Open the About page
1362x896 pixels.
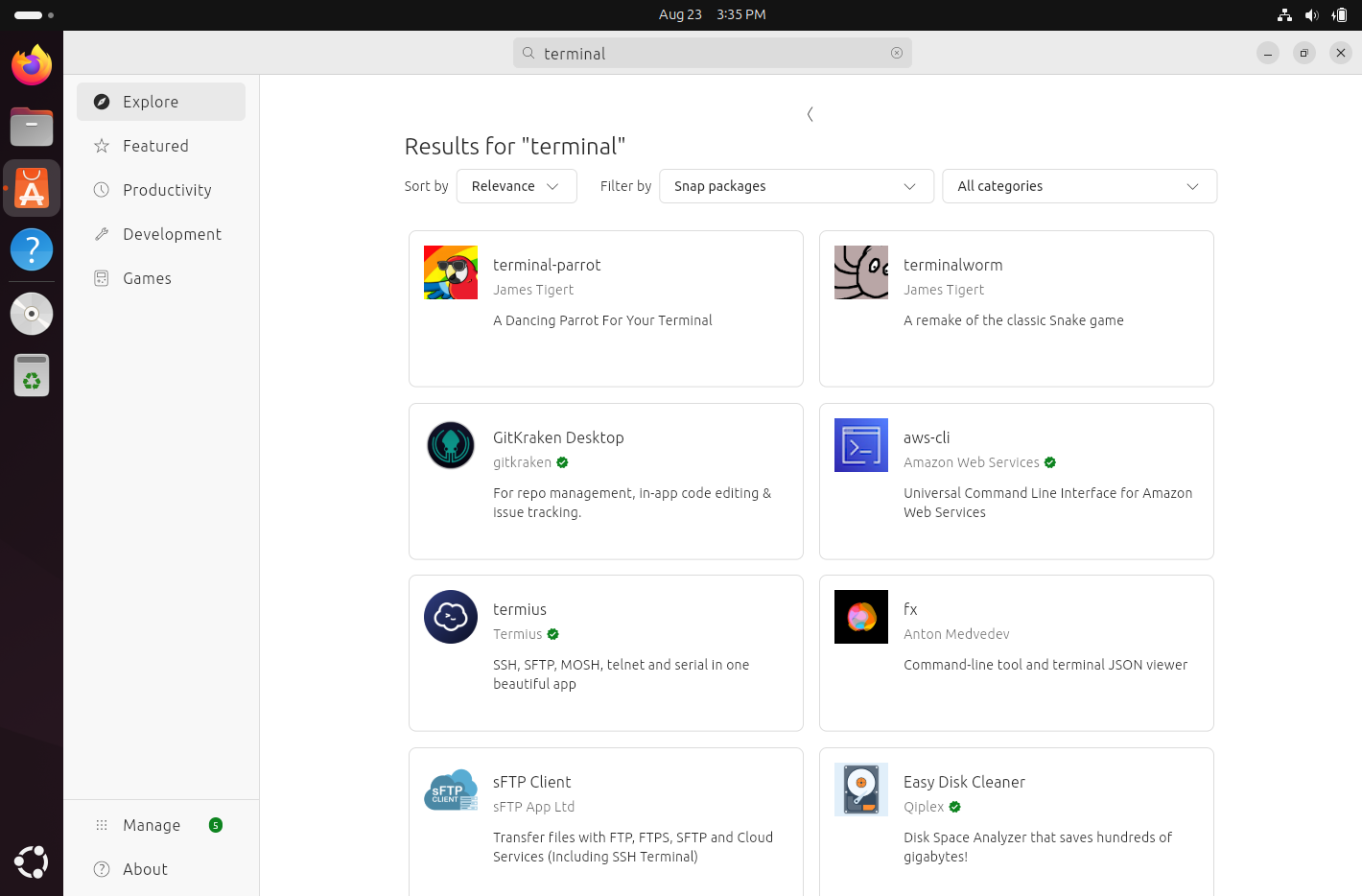pos(145,869)
